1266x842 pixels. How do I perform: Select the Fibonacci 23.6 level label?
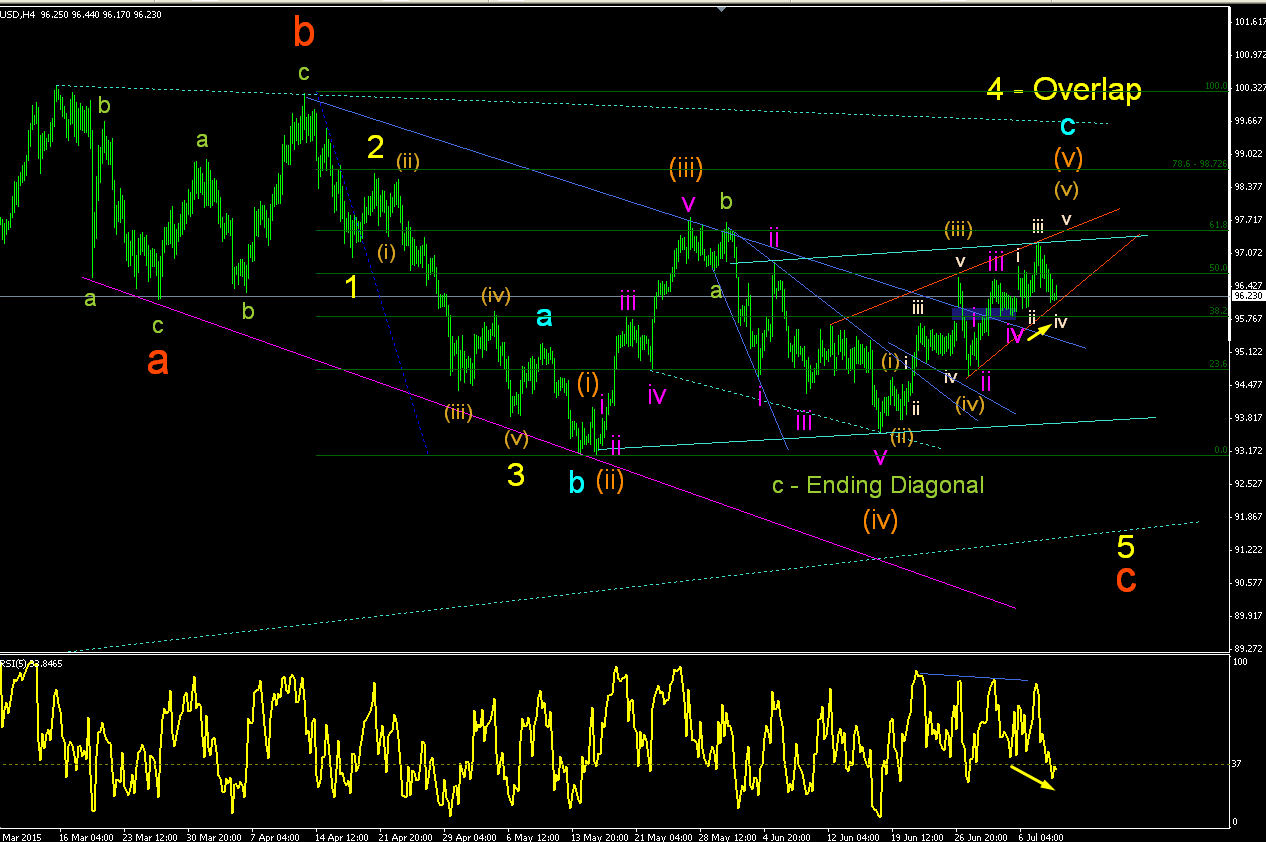tap(1219, 364)
